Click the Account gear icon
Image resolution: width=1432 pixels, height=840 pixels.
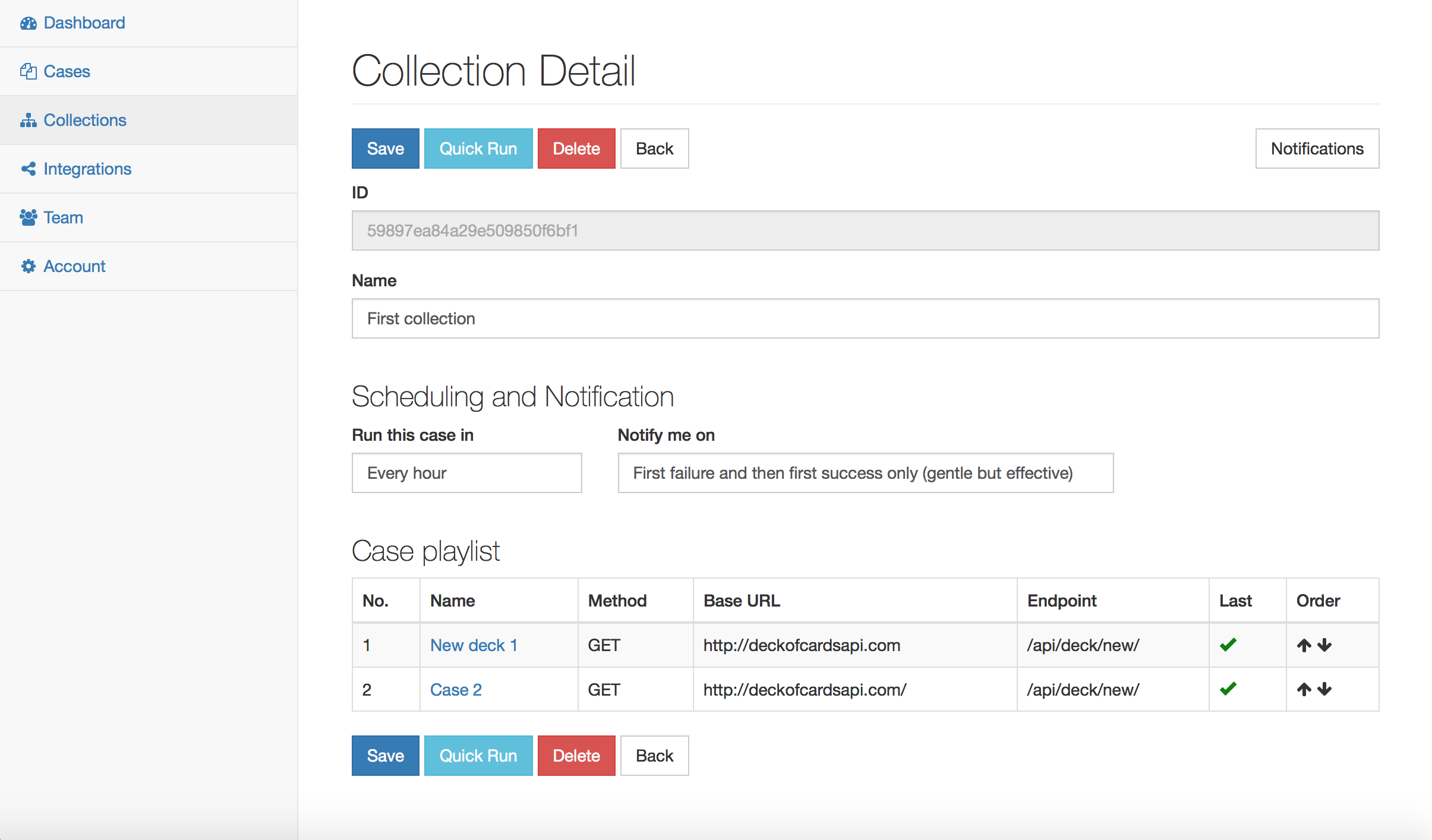28,267
